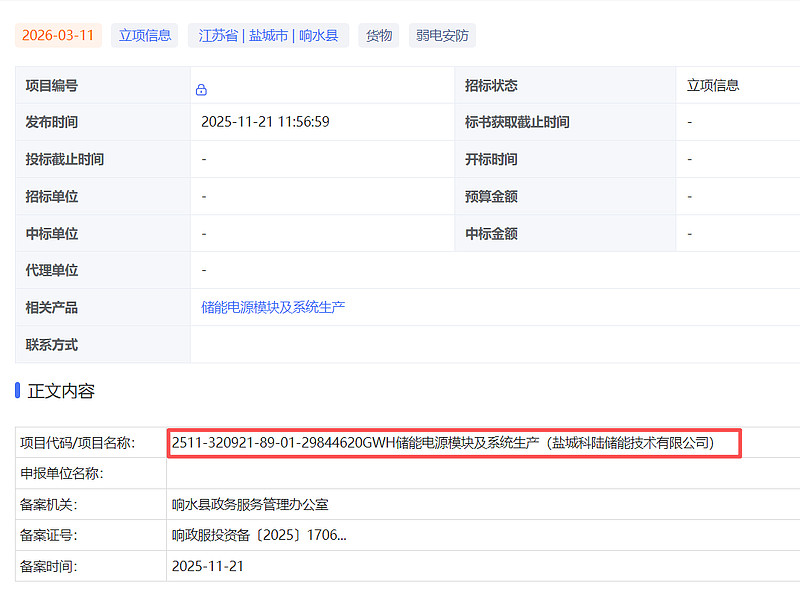
Task: Select the 响政服投资备〔2025〕1706... value
Action: (x=259, y=535)
